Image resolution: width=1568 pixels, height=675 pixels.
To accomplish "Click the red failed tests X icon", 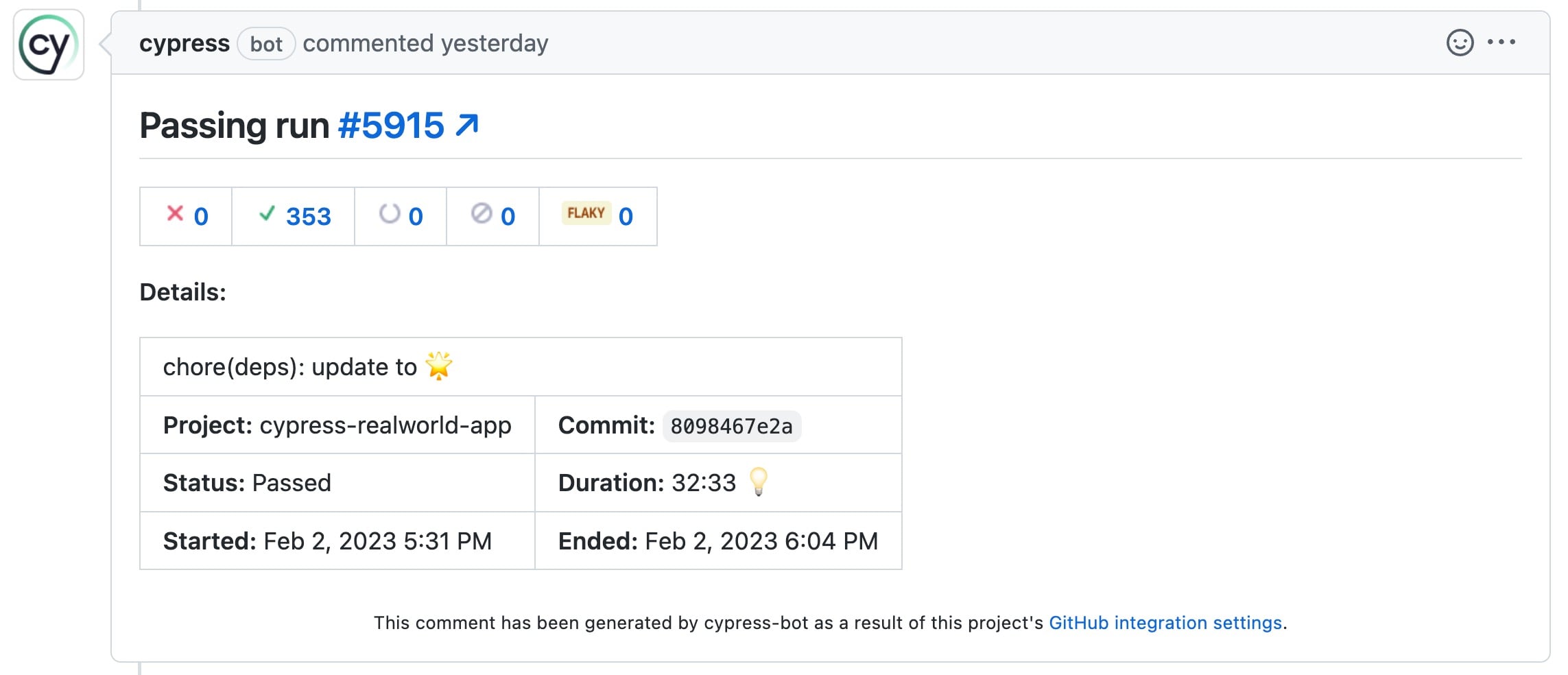I will pos(176,215).
